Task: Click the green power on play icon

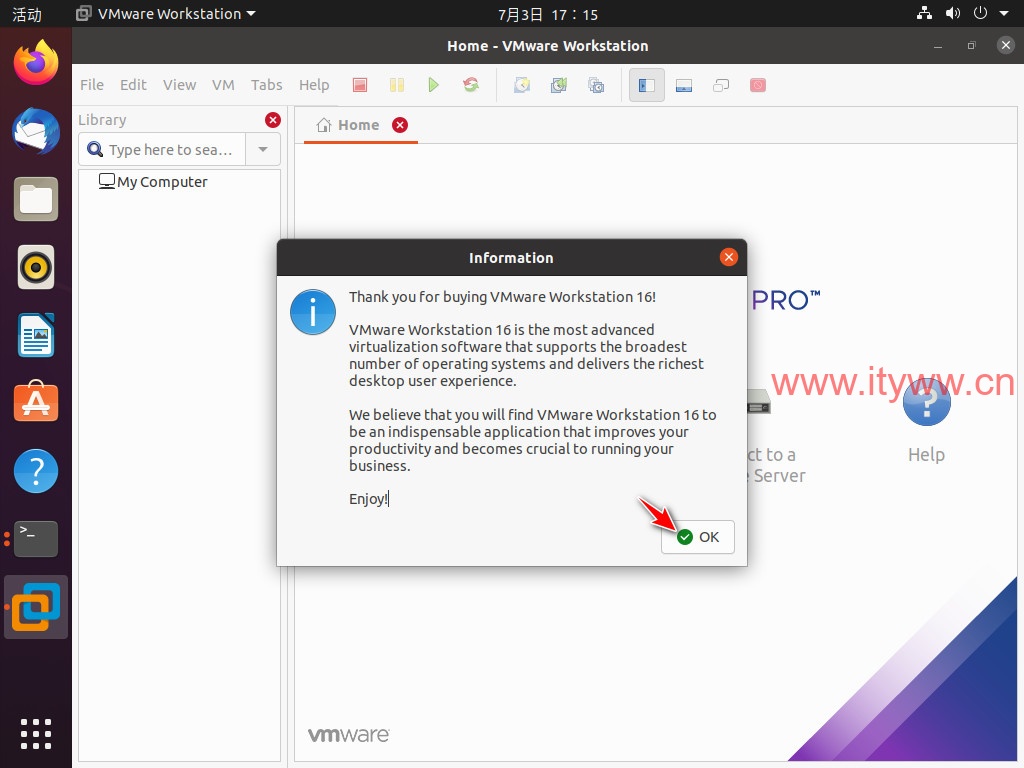Action: (x=433, y=85)
